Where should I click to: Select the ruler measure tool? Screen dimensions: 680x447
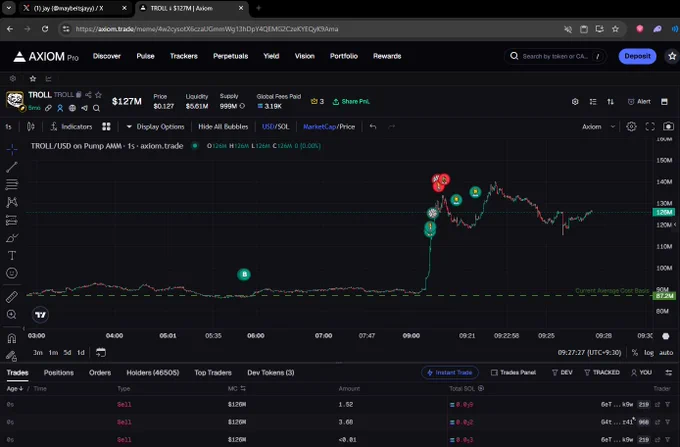[x=12, y=297]
